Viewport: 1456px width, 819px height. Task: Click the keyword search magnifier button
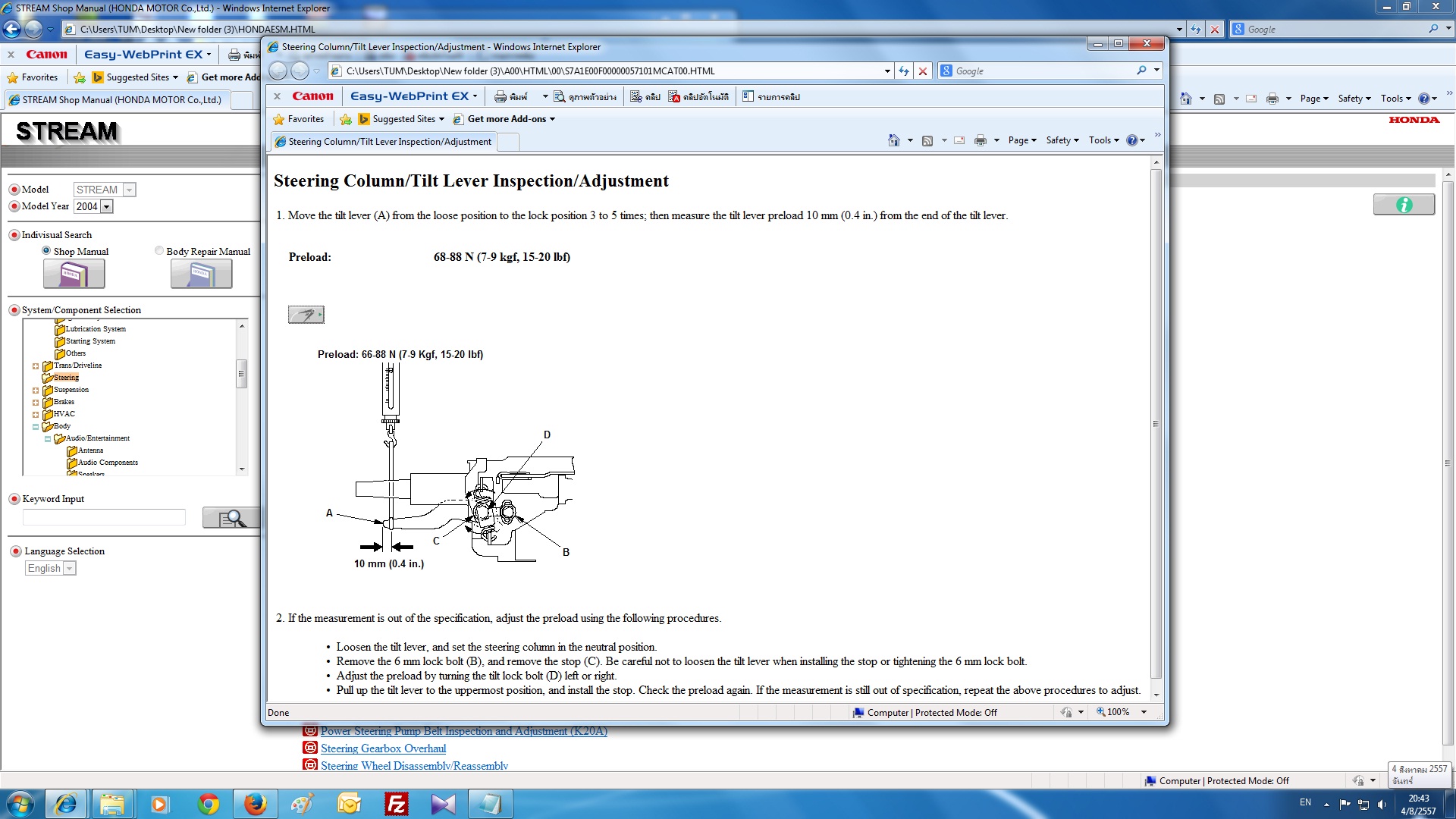(231, 518)
